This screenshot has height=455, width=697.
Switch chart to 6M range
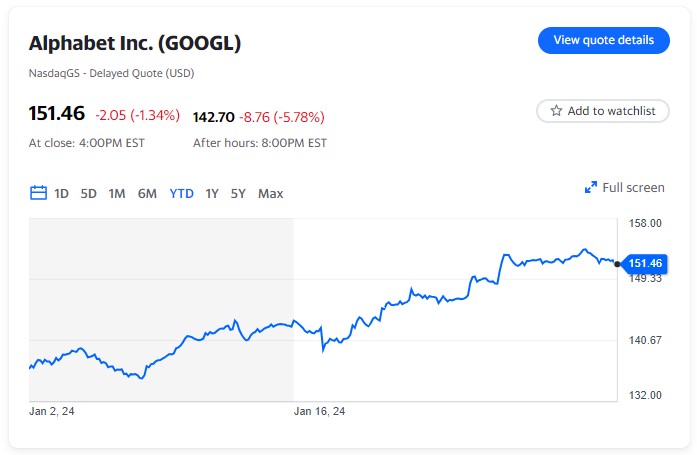click(x=147, y=193)
